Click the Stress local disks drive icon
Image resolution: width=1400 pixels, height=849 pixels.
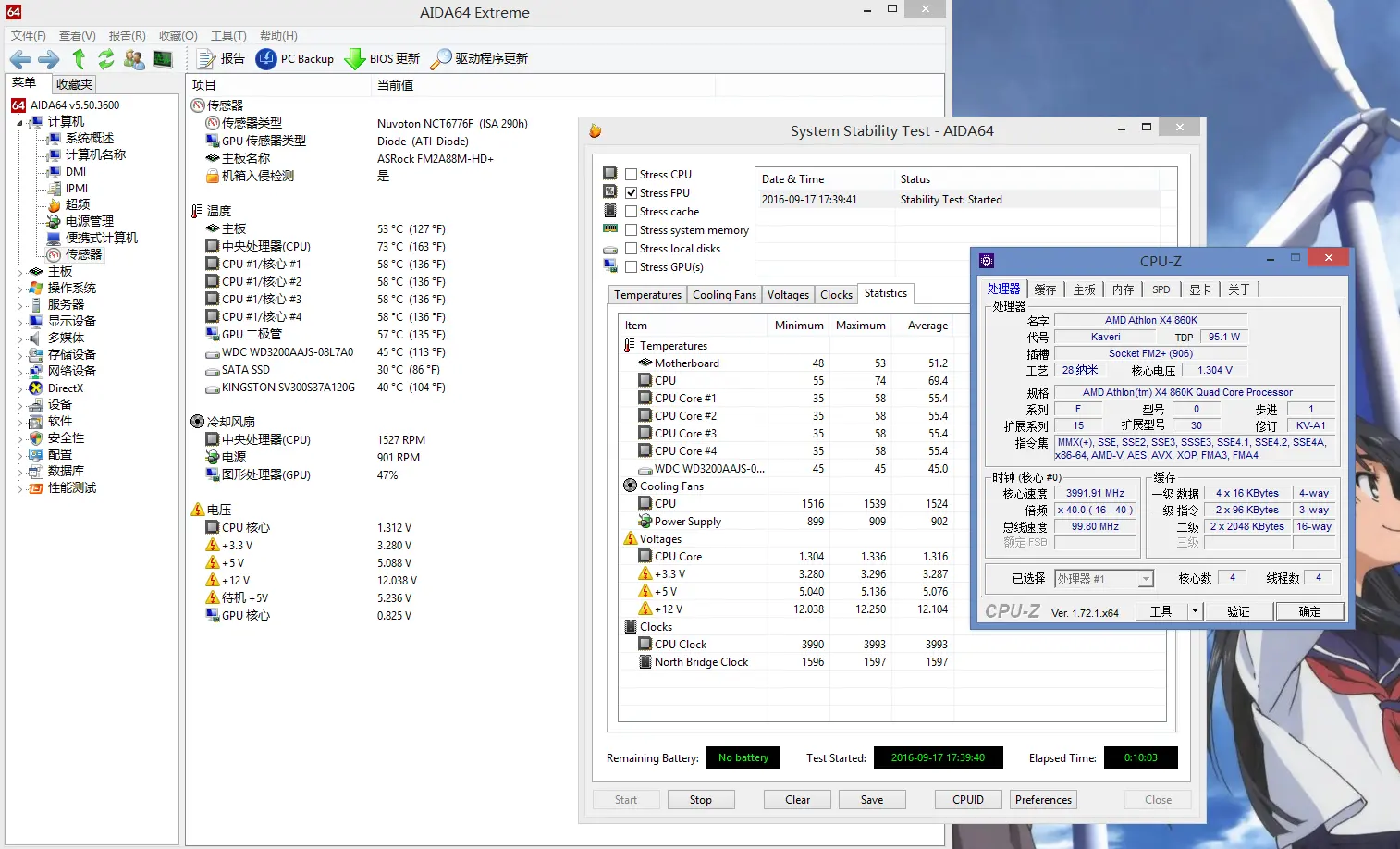pyautogui.click(x=610, y=249)
